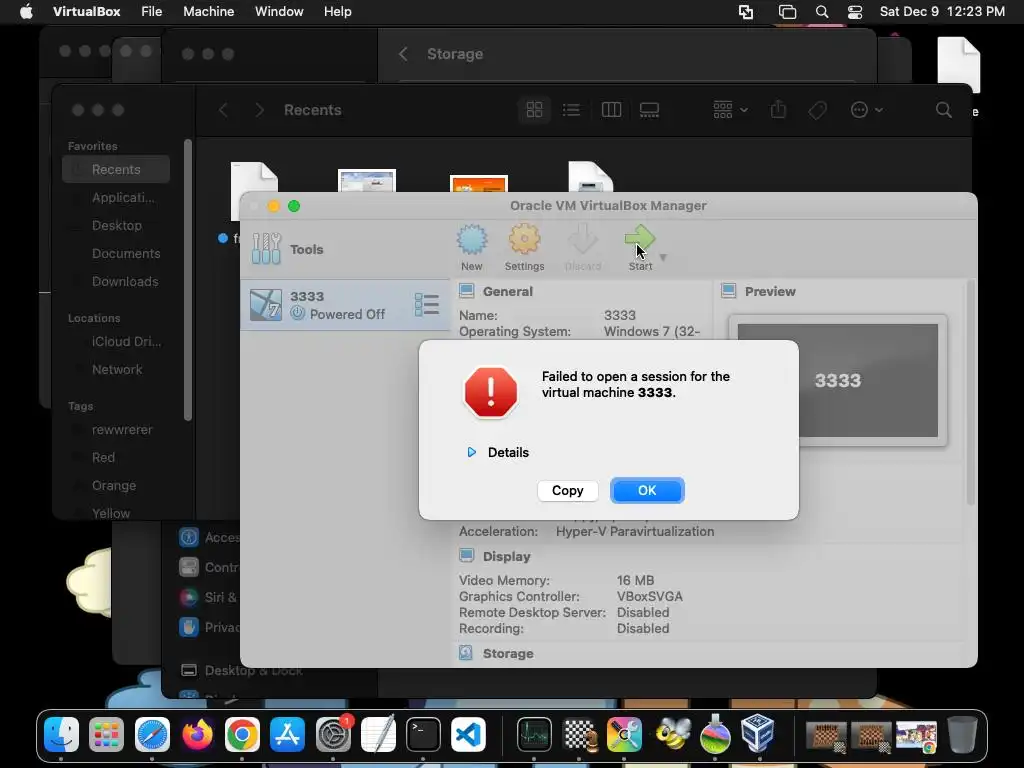Image resolution: width=1024 pixels, height=768 pixels.
Task: Click the Finder edit Tags icon
Action: point(817,110)
